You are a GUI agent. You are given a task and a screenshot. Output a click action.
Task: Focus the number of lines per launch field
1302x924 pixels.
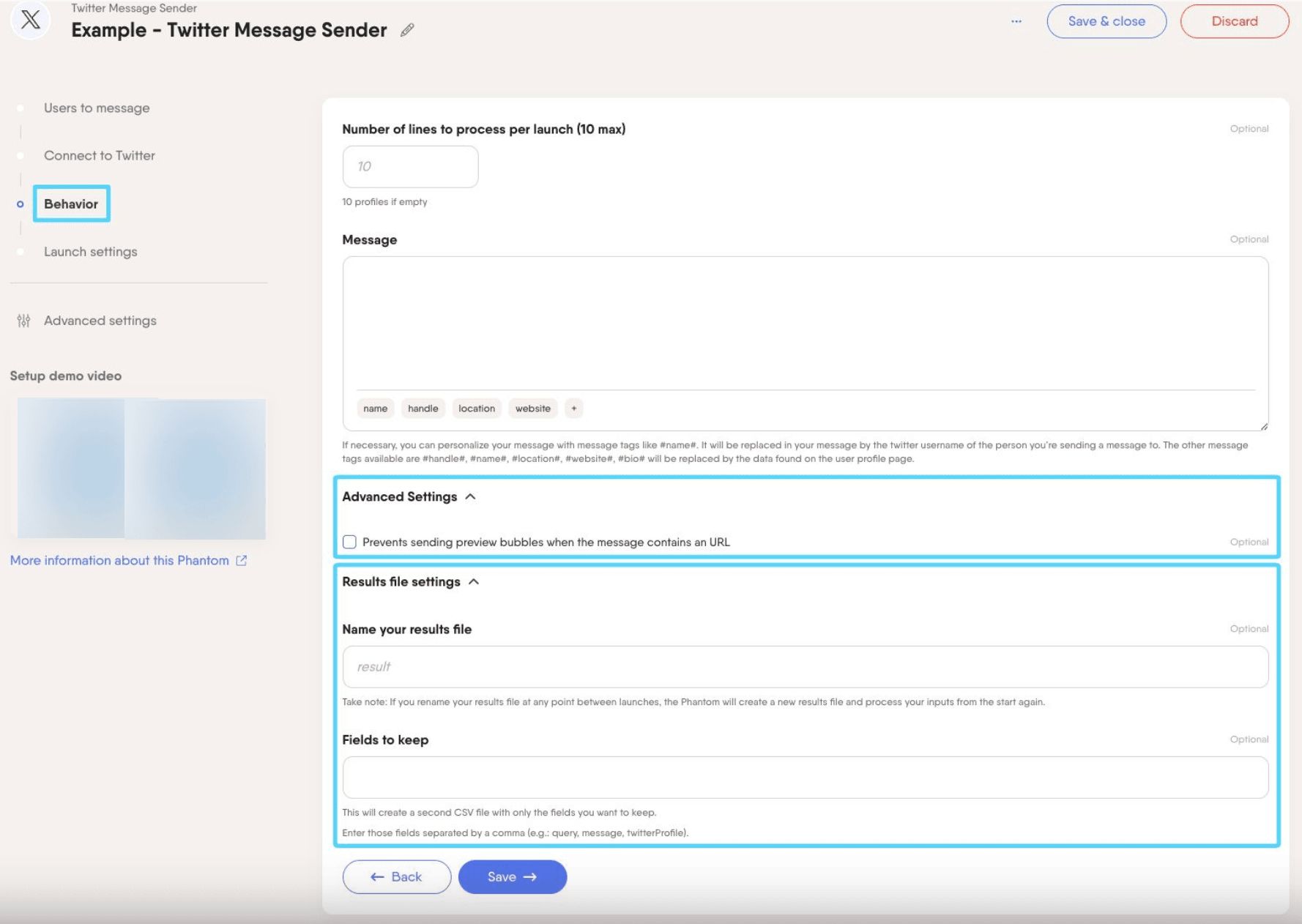pos(410,166)
